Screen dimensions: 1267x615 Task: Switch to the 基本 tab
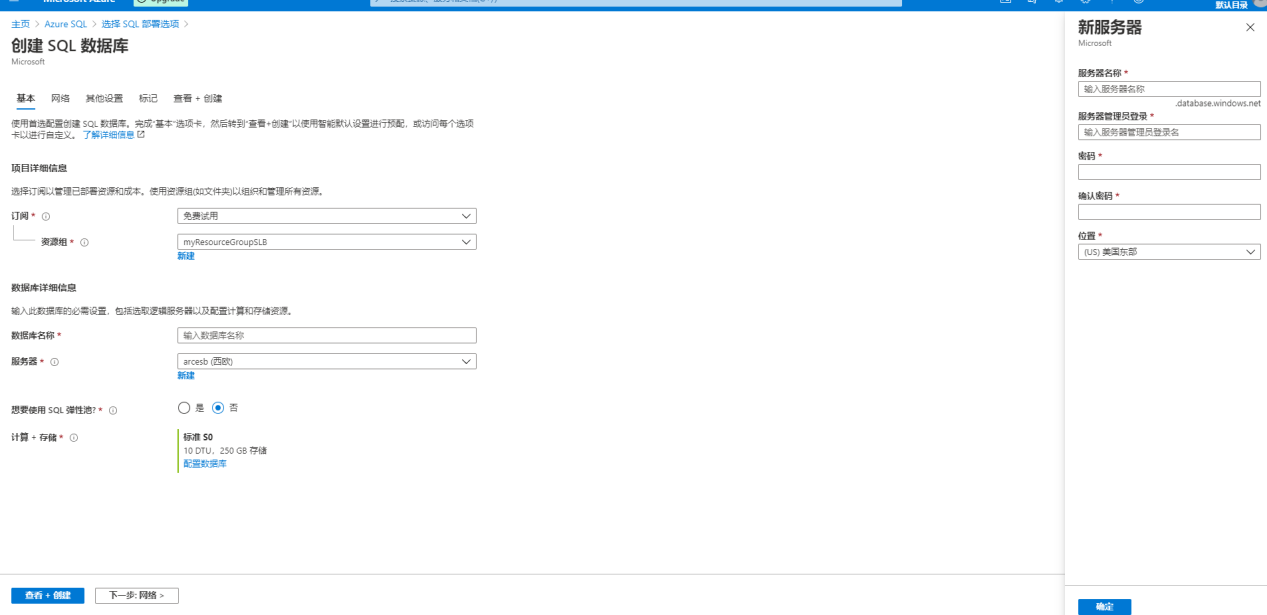[26, 98]
